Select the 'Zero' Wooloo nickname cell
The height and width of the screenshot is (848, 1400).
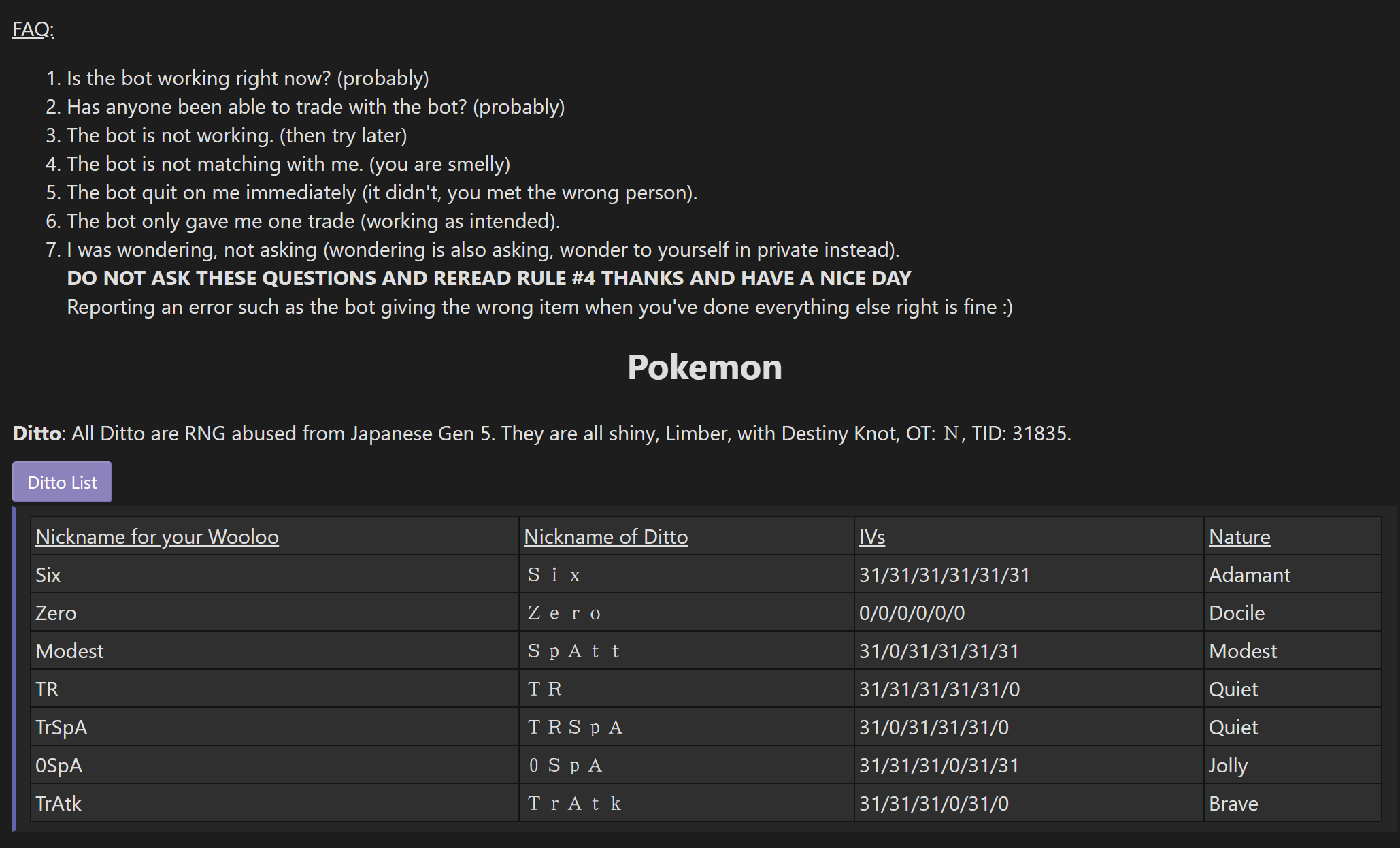click(274, 613)
